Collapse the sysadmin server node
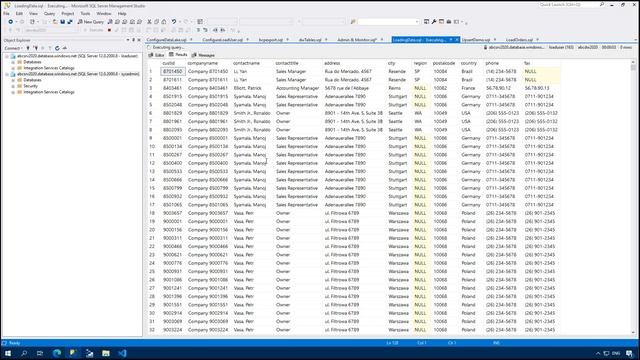This screenshot has width=640, height=360. point(7,74)
